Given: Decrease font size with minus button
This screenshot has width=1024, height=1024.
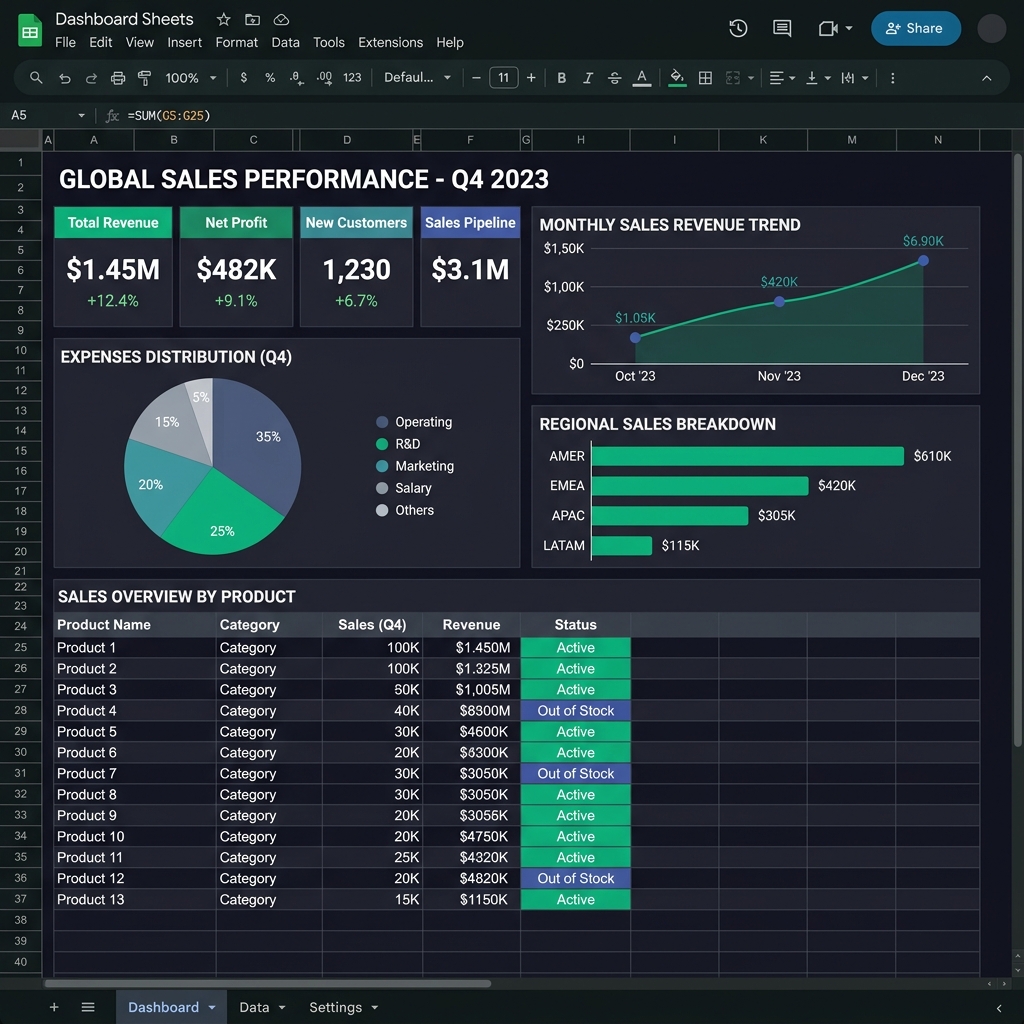Looking at the screenshot, I should (476, 78).
